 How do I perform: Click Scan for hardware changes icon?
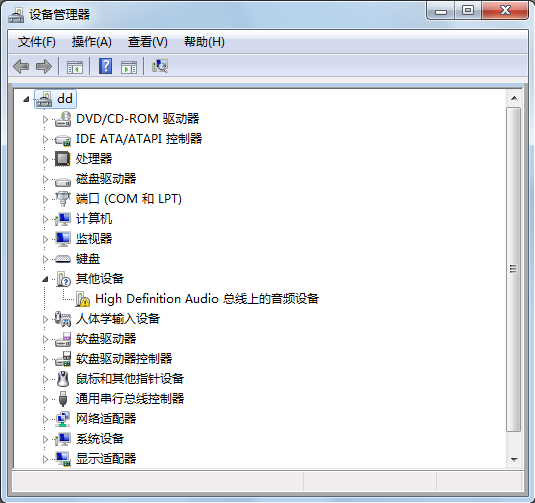pos(160,66)
